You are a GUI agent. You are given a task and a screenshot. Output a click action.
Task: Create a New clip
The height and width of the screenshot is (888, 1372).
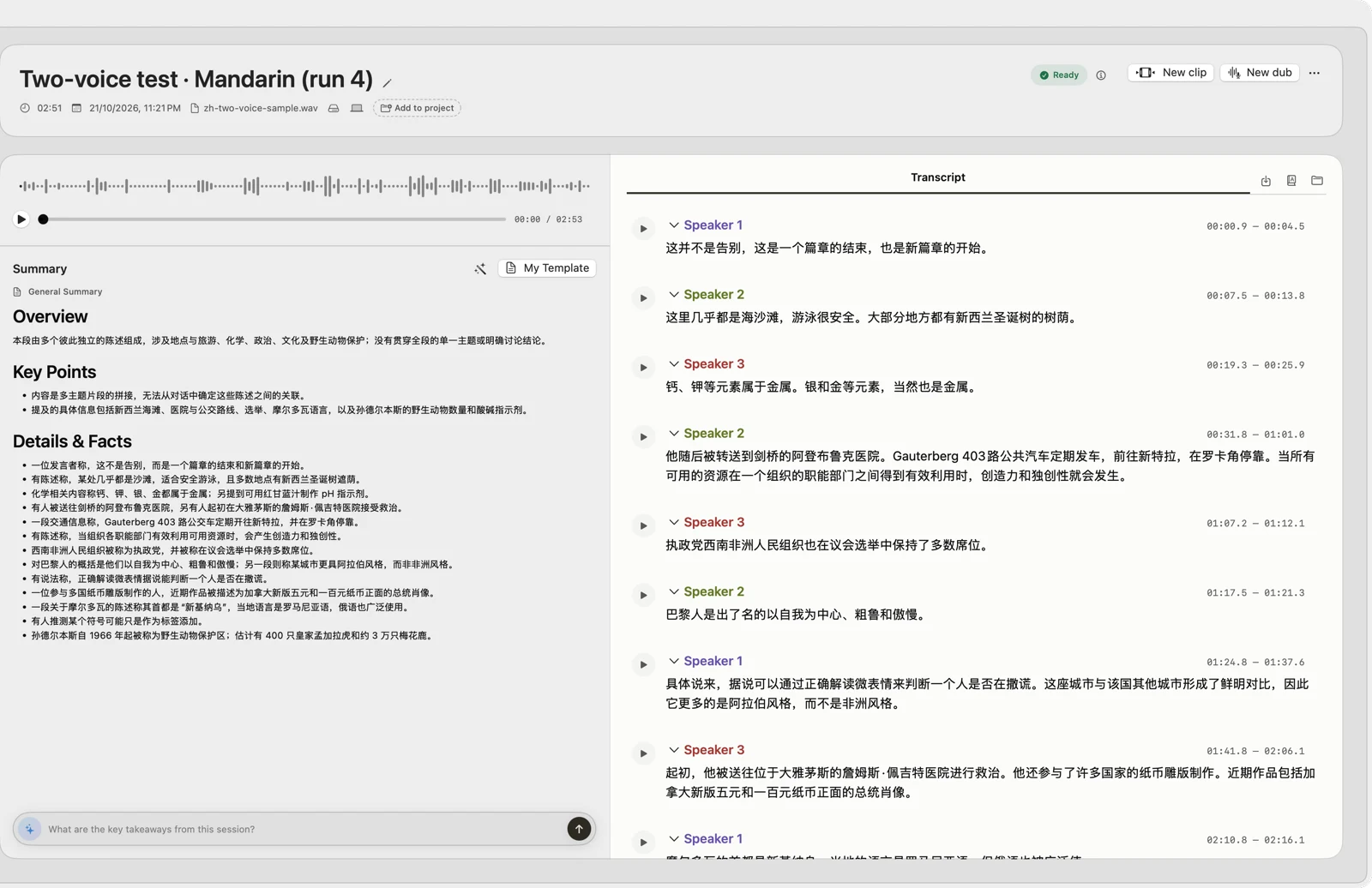point(1170,73)
